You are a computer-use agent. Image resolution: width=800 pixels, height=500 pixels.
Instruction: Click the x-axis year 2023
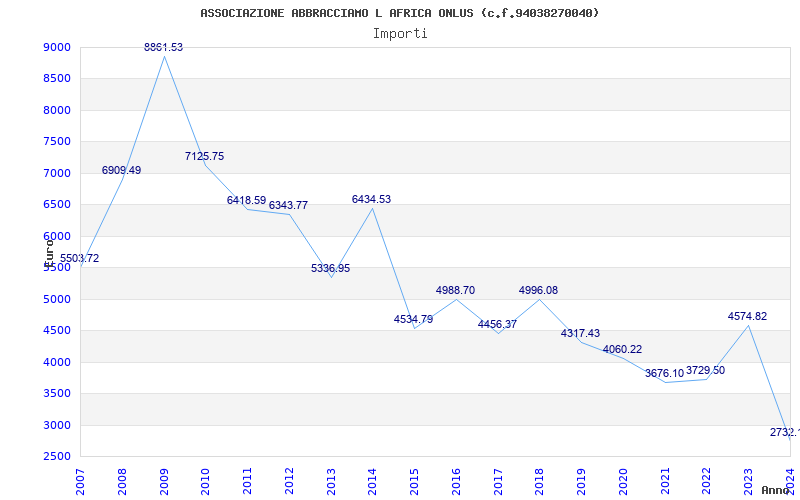(x=748, y=482)
